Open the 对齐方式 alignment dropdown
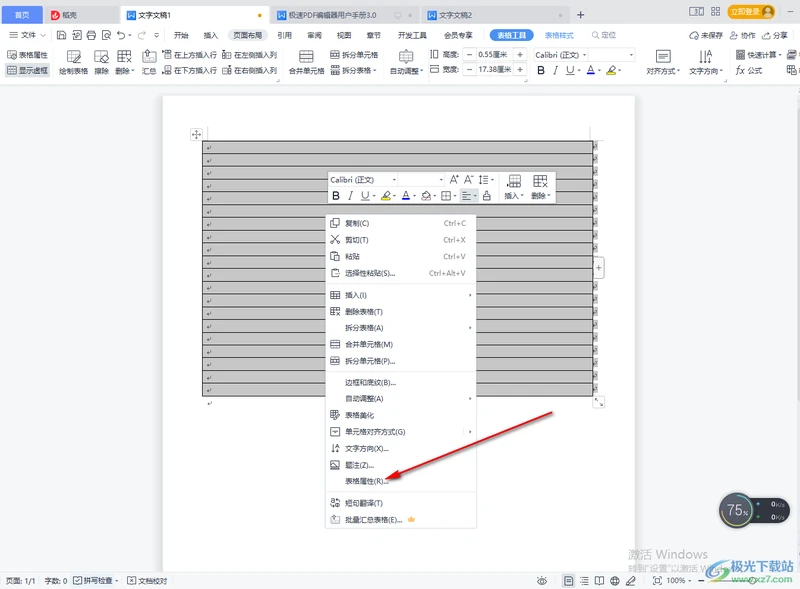This screenshot has height=589, width=800. click(x=663, y=62)
